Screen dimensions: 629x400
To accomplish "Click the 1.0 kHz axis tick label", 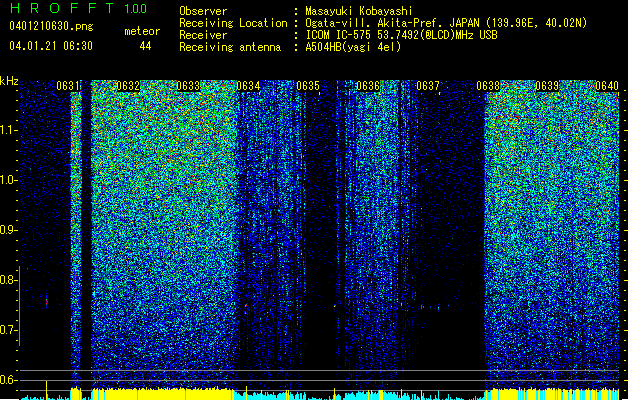I will coord(8,180).
